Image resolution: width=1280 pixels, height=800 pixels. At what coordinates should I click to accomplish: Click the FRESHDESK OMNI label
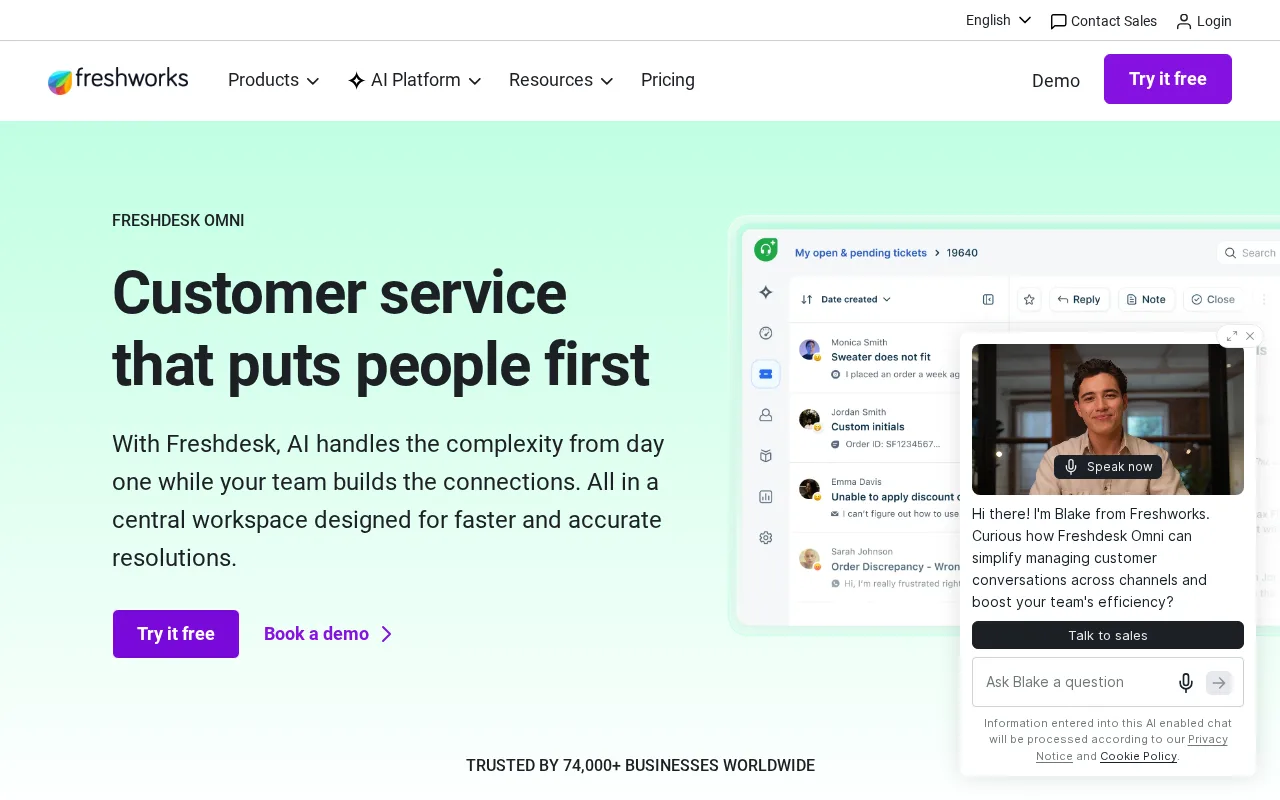pos(178,220)
